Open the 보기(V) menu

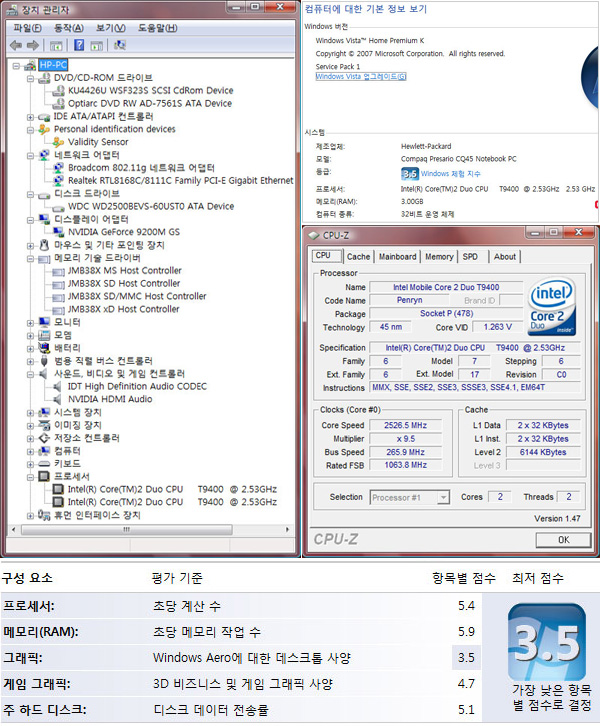pos(111,28)
